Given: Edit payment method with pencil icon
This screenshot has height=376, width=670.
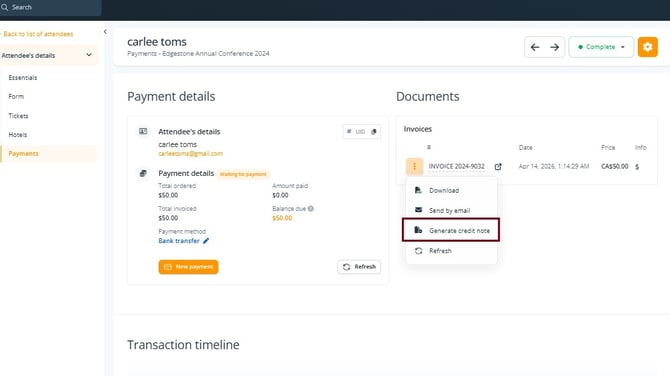Looking at the screenshot, I should (206, 241).
